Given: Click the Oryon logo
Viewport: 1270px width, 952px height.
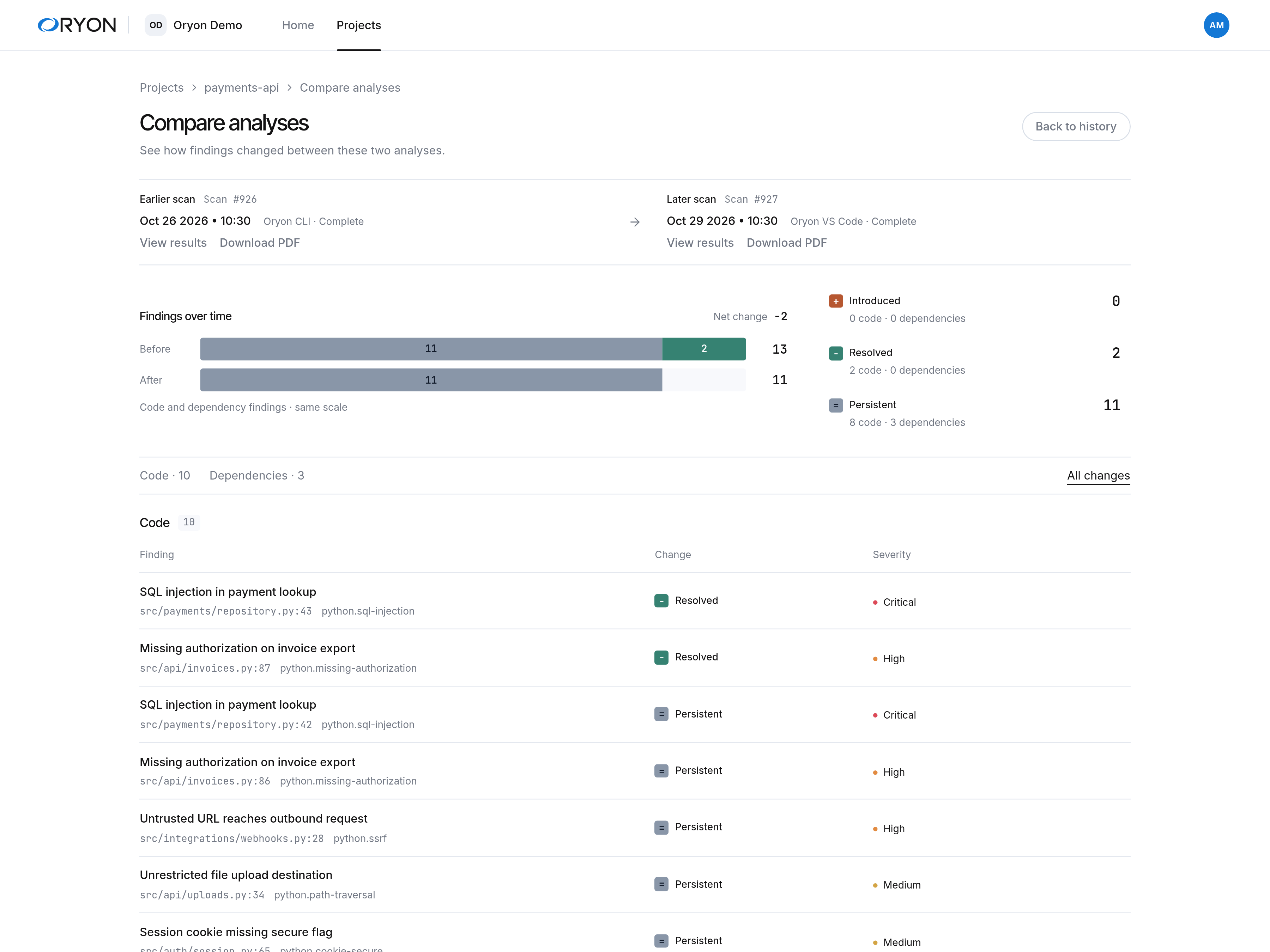Looking at the screenshot, I should tap(77, 25).
